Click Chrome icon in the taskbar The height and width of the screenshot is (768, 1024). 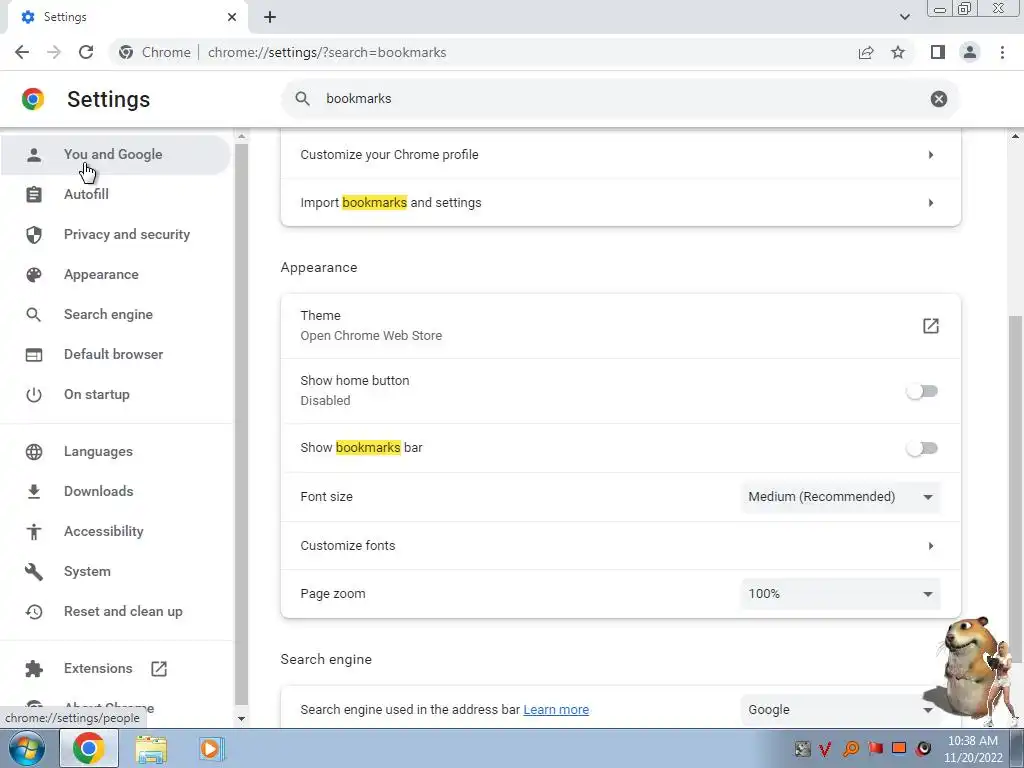pos(89,748)
